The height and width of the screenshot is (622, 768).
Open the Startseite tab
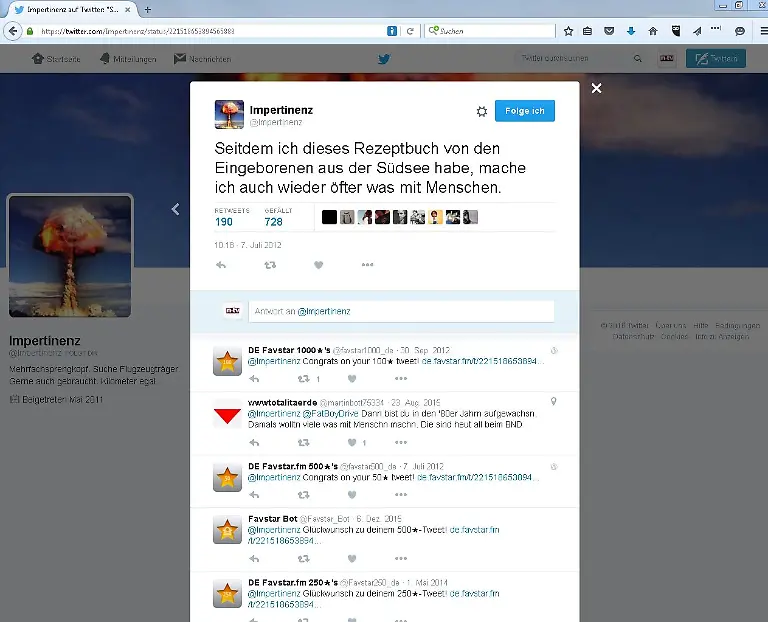[56, 59]
